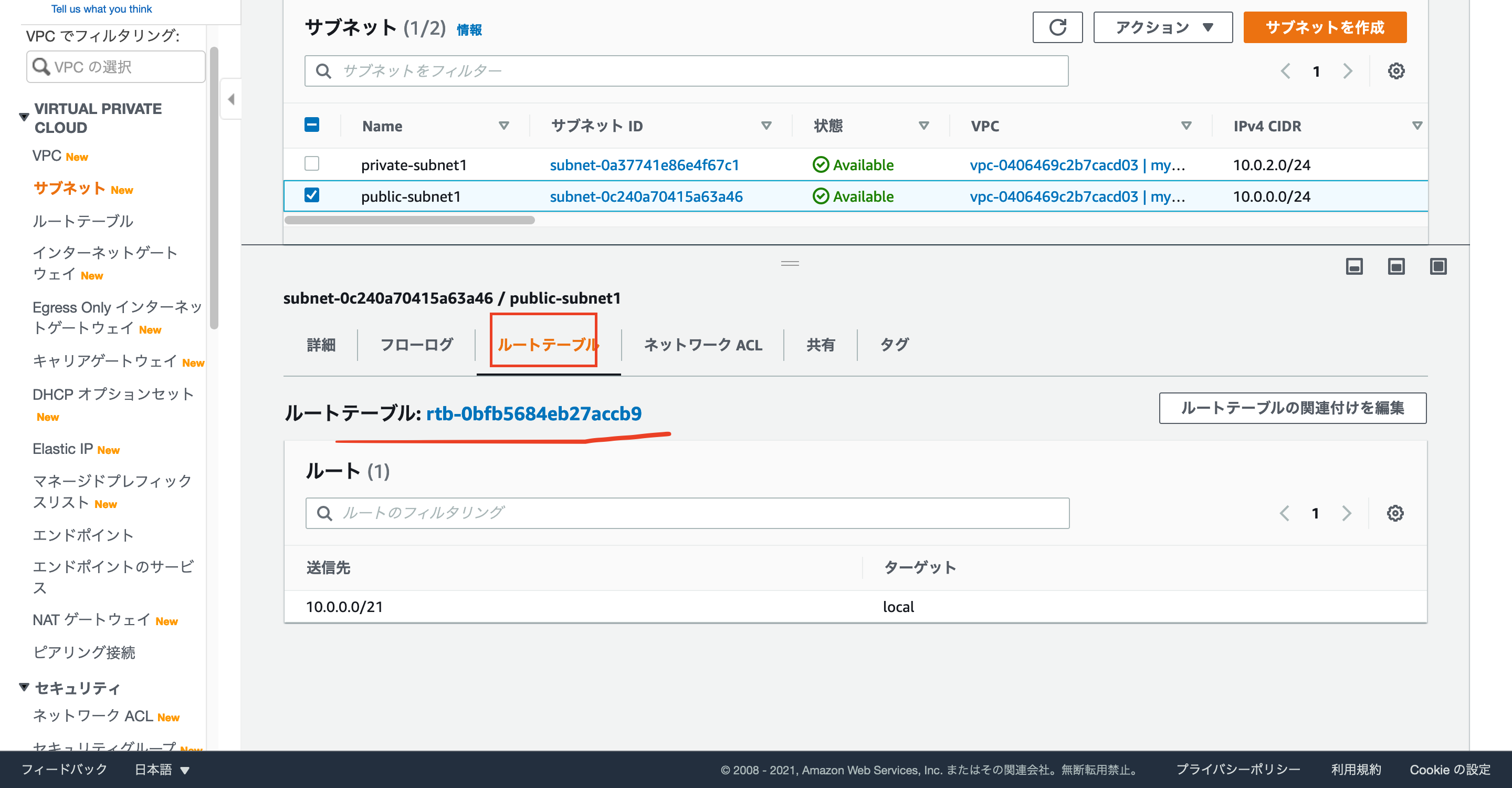This screenshot has height=788, width=1512.
Task: Collapse the left navigation sidebar arrow
Action: pyautogui.click(x=230, y=99)
